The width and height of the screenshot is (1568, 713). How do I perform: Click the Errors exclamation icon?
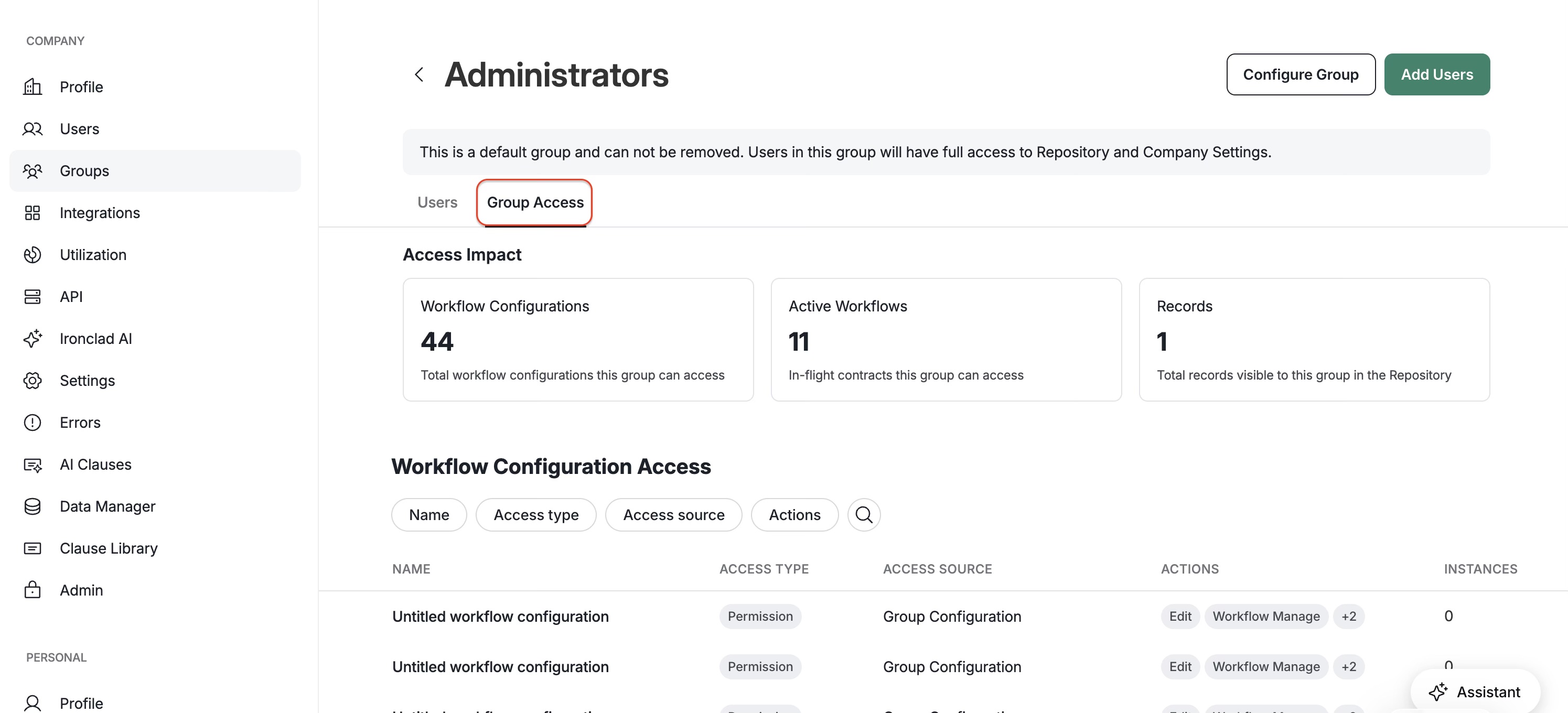33,422
